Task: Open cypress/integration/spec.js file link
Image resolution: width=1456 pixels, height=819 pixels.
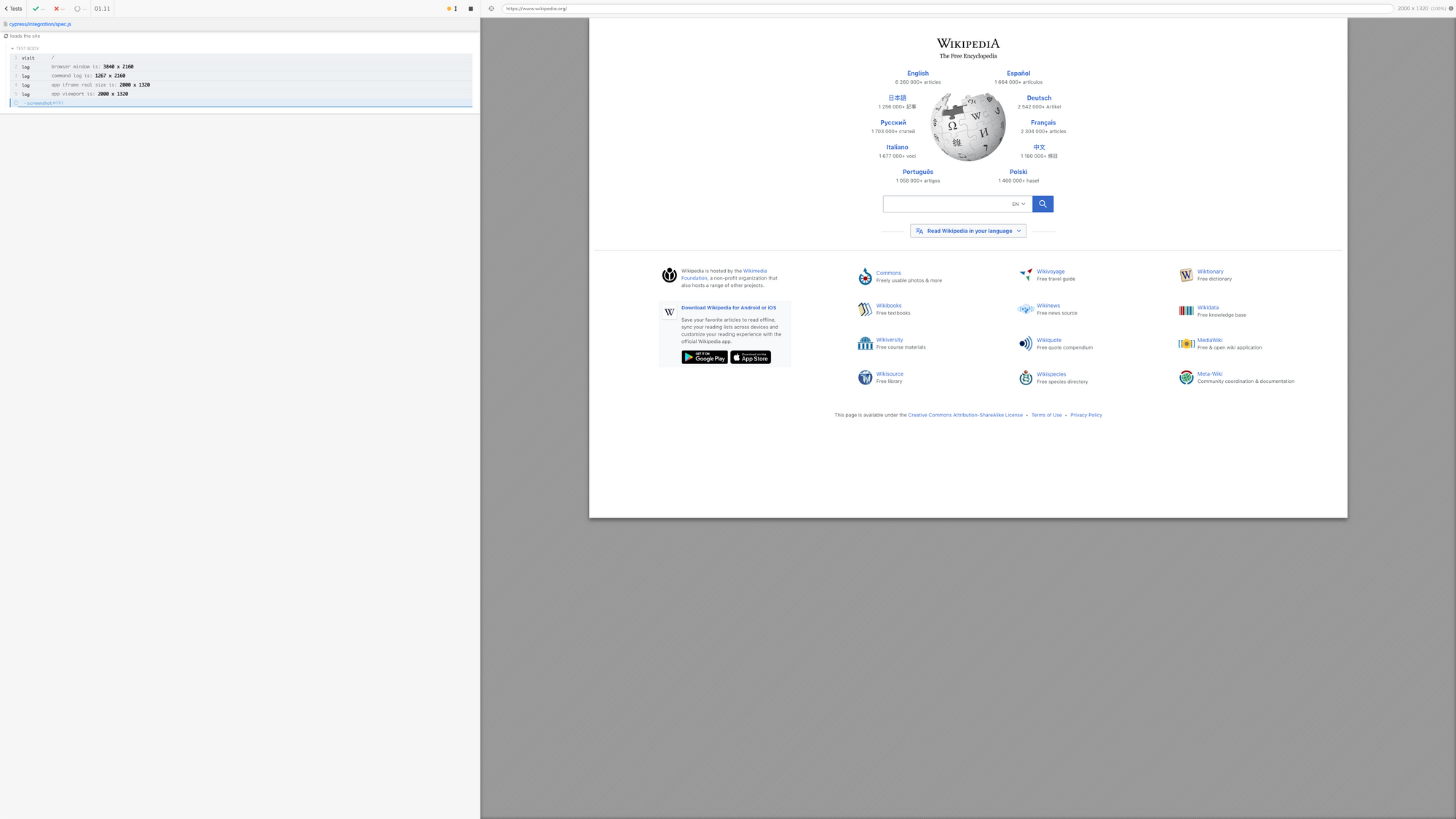Action: coord(40,24)
